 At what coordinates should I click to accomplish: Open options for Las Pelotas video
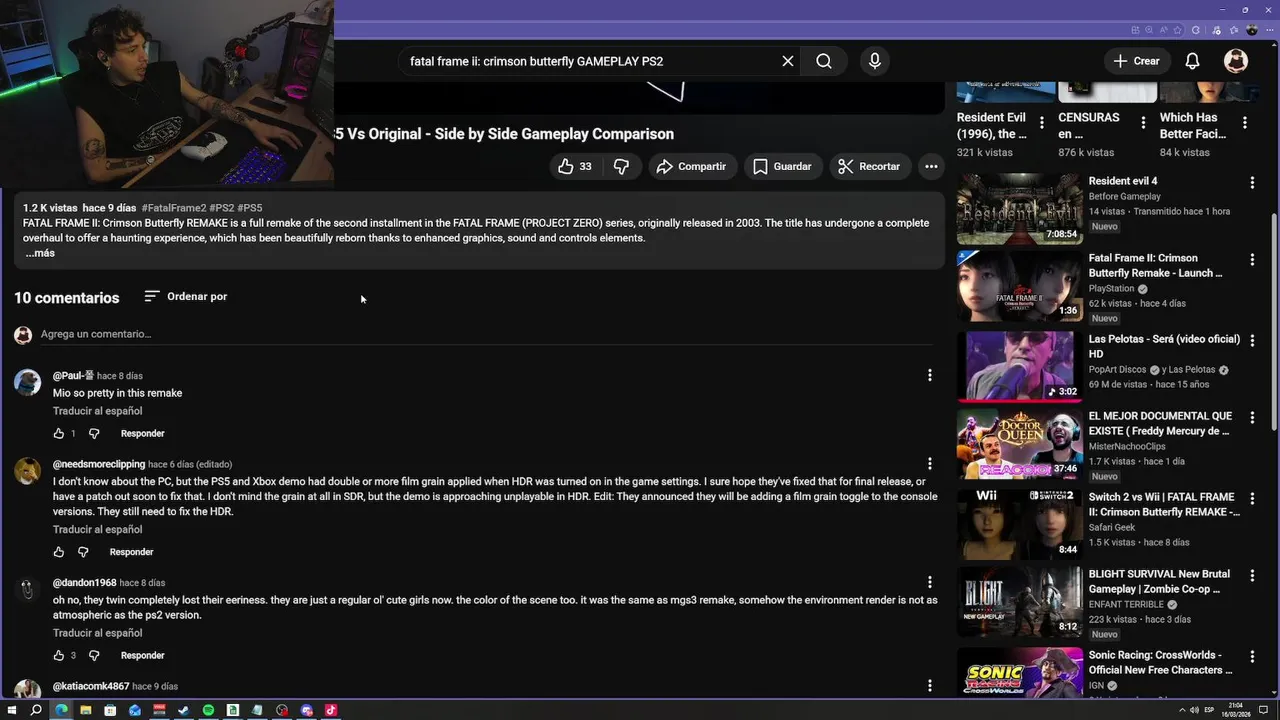tap(1252, 341)
